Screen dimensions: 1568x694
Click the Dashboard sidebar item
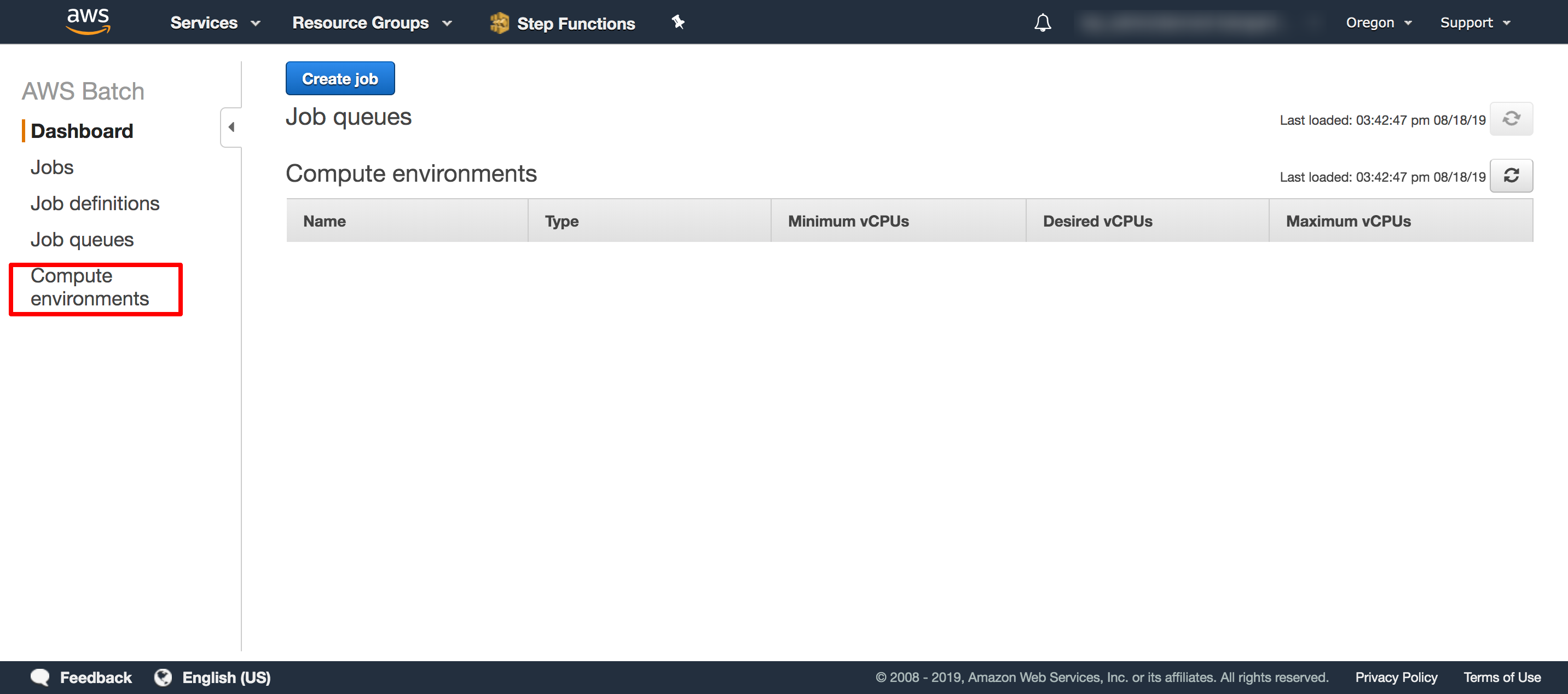pyautogui.click(x=83, y=130)
